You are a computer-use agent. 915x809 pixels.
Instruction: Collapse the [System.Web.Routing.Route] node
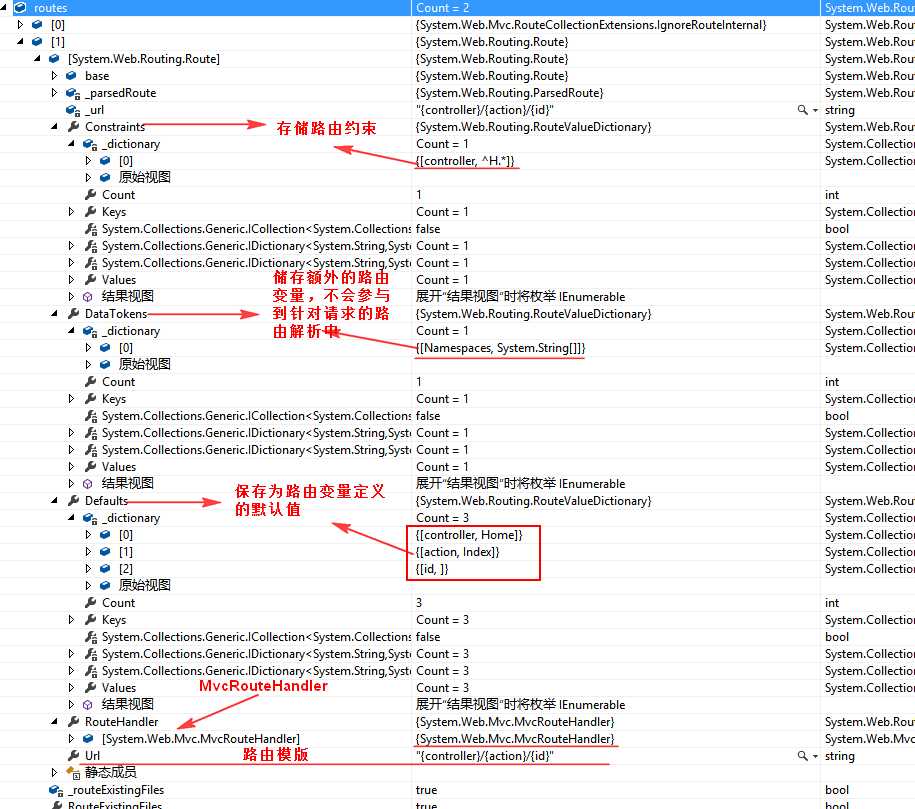tap(37, 58)
